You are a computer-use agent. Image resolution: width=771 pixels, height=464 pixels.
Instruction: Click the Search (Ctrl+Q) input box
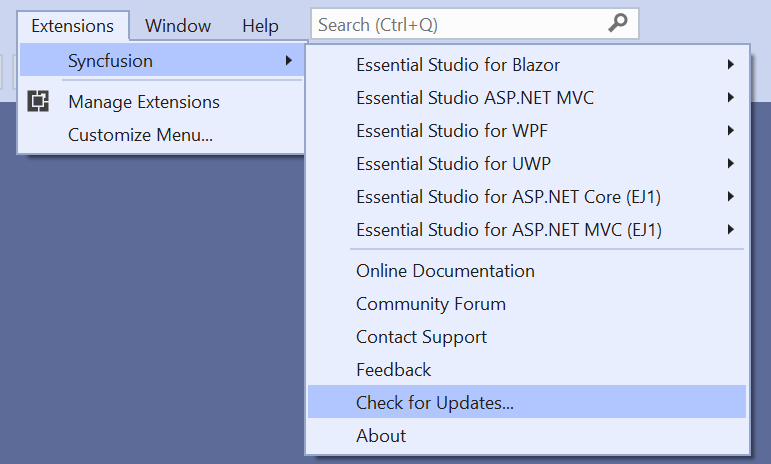(460, 24)
